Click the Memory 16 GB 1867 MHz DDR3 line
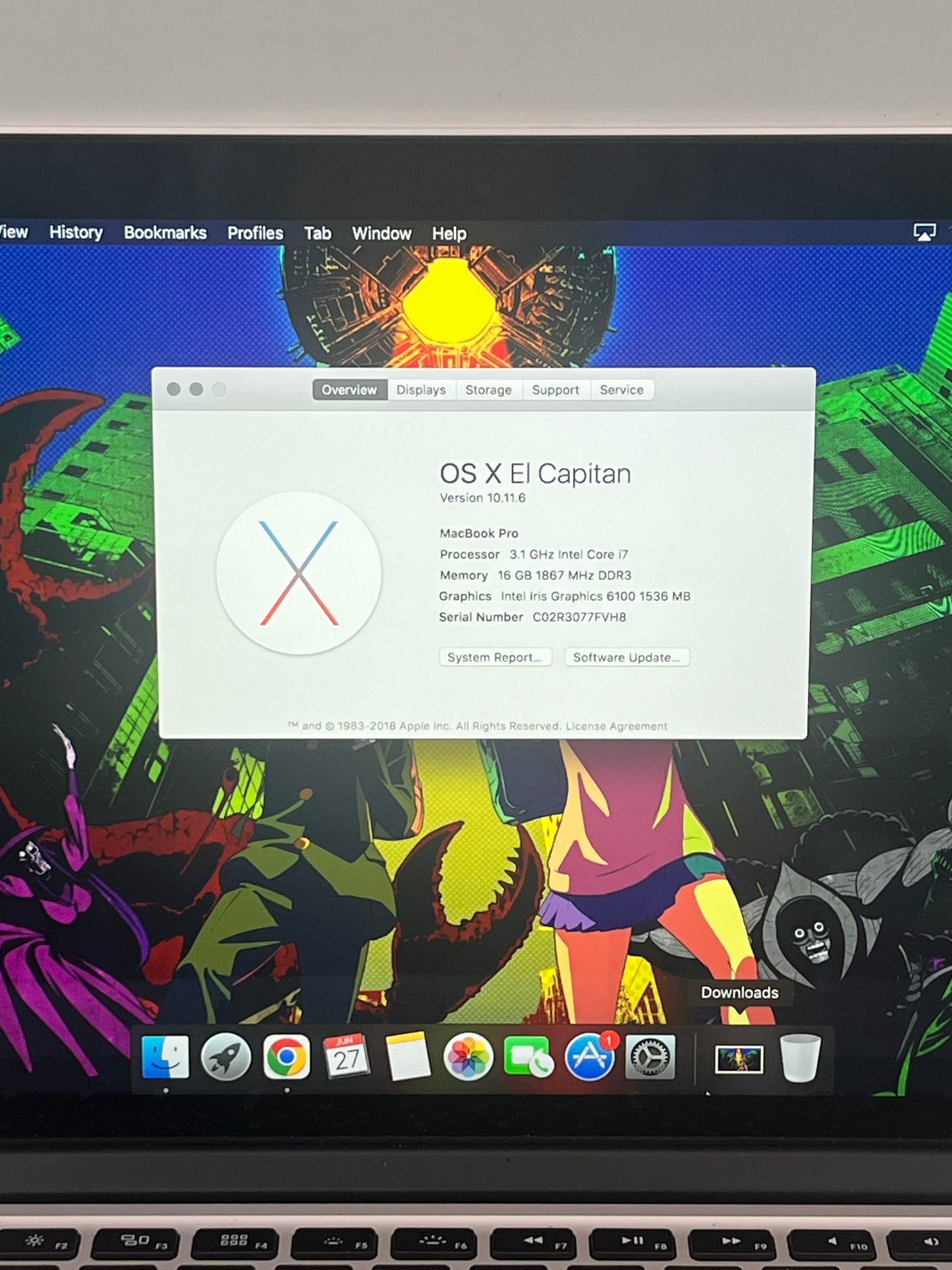 click(x=536, y=575)
